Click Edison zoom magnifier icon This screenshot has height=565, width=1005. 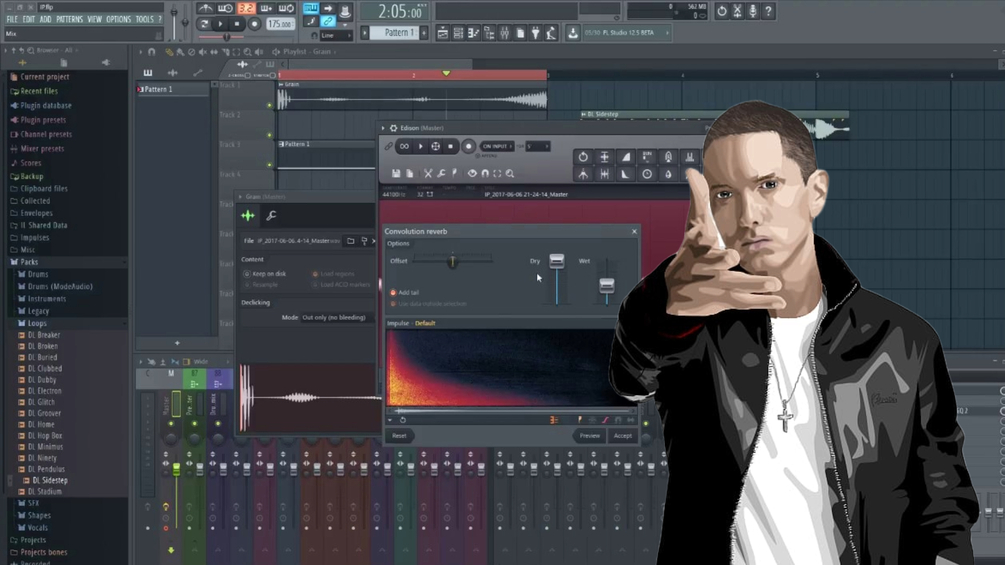(x=510, y=174)
